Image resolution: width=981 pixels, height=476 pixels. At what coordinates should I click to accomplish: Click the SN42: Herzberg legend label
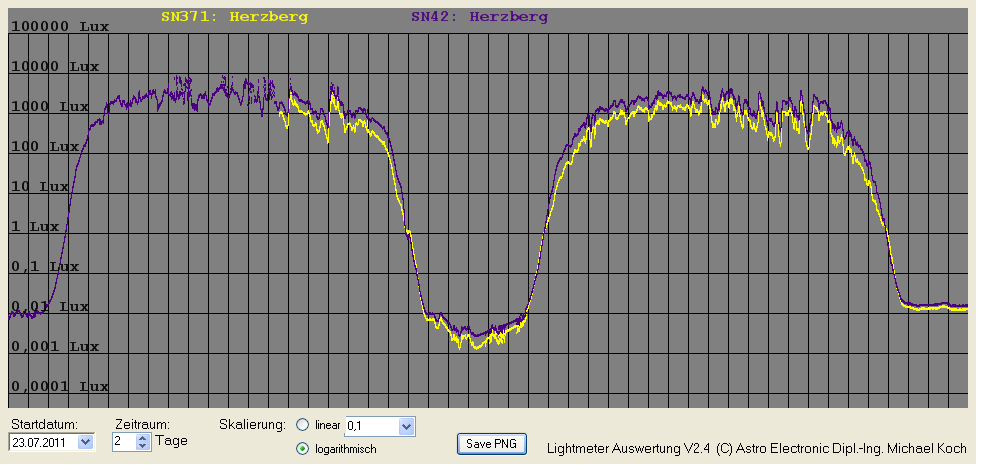coord(479,17)
